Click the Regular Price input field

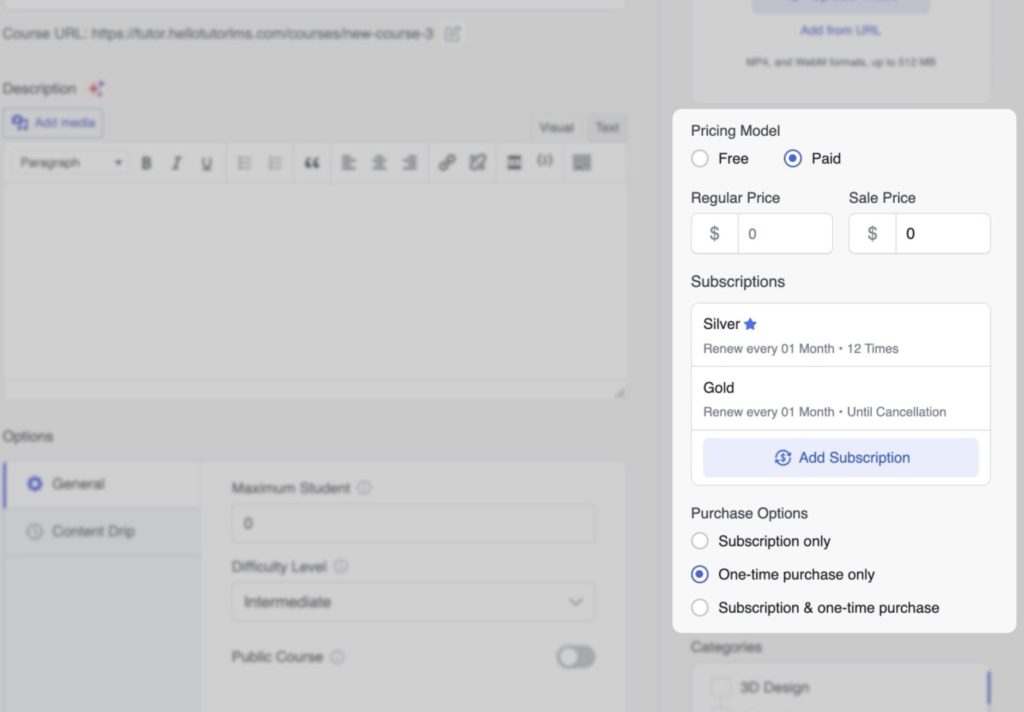click(x=784, y=234)
